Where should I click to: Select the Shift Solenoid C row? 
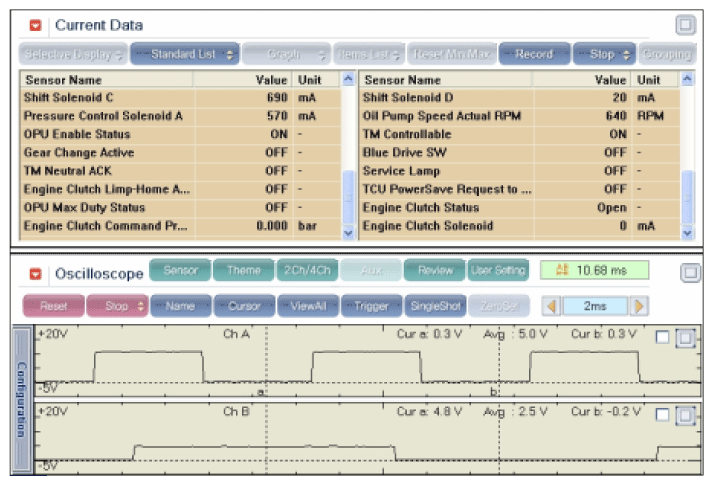(181, 98)
